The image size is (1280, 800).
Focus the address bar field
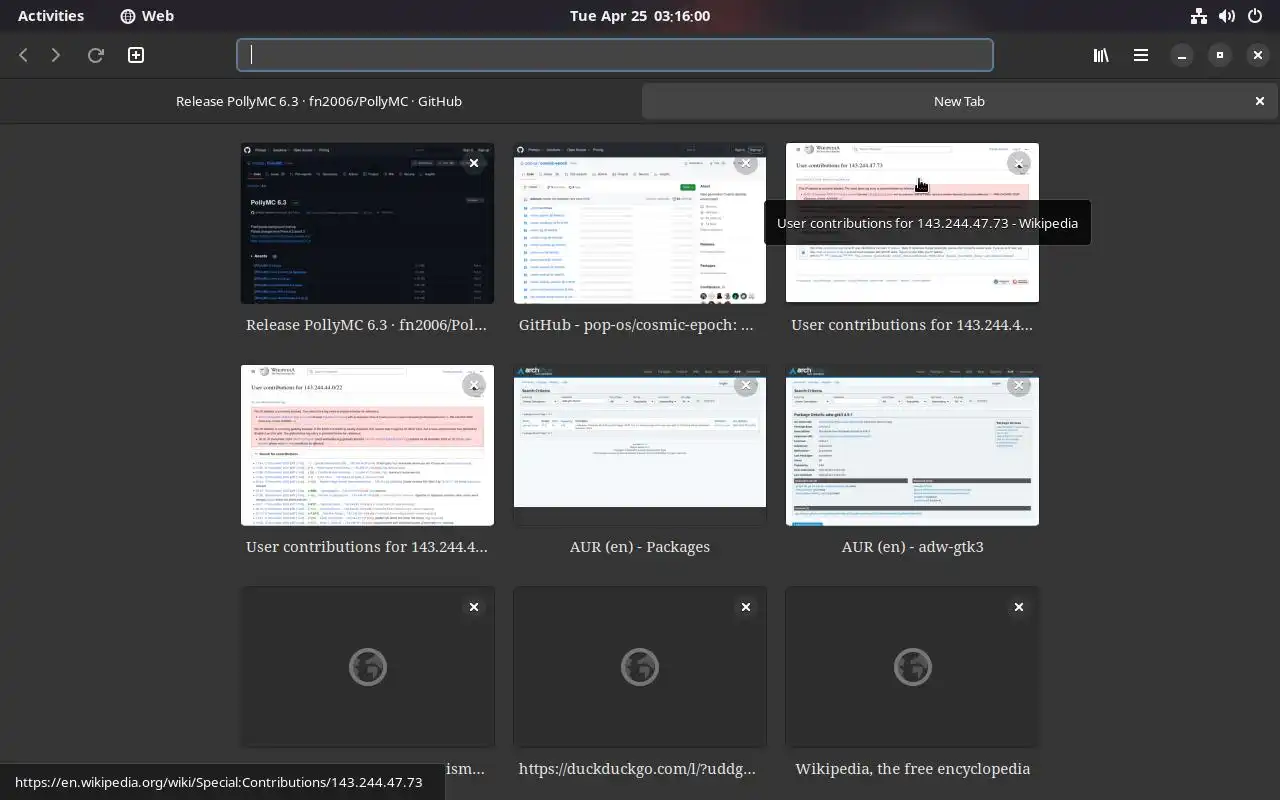pos(615,55)
